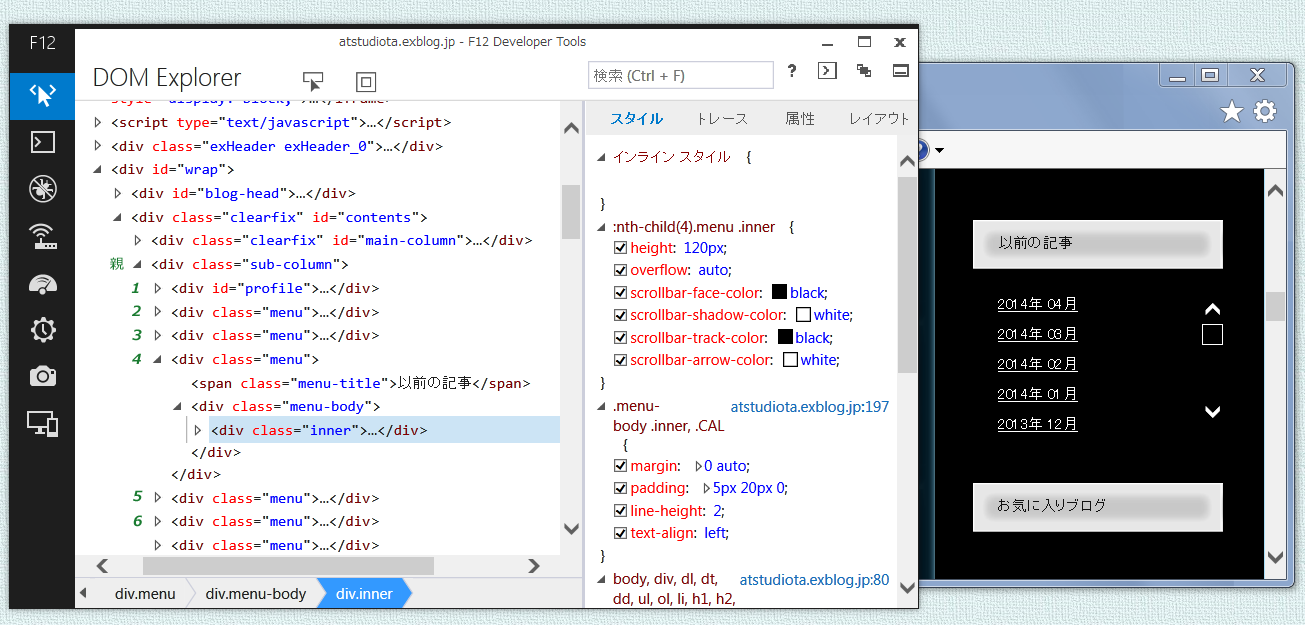Switch to the 属性 tab

click(800, 118)
